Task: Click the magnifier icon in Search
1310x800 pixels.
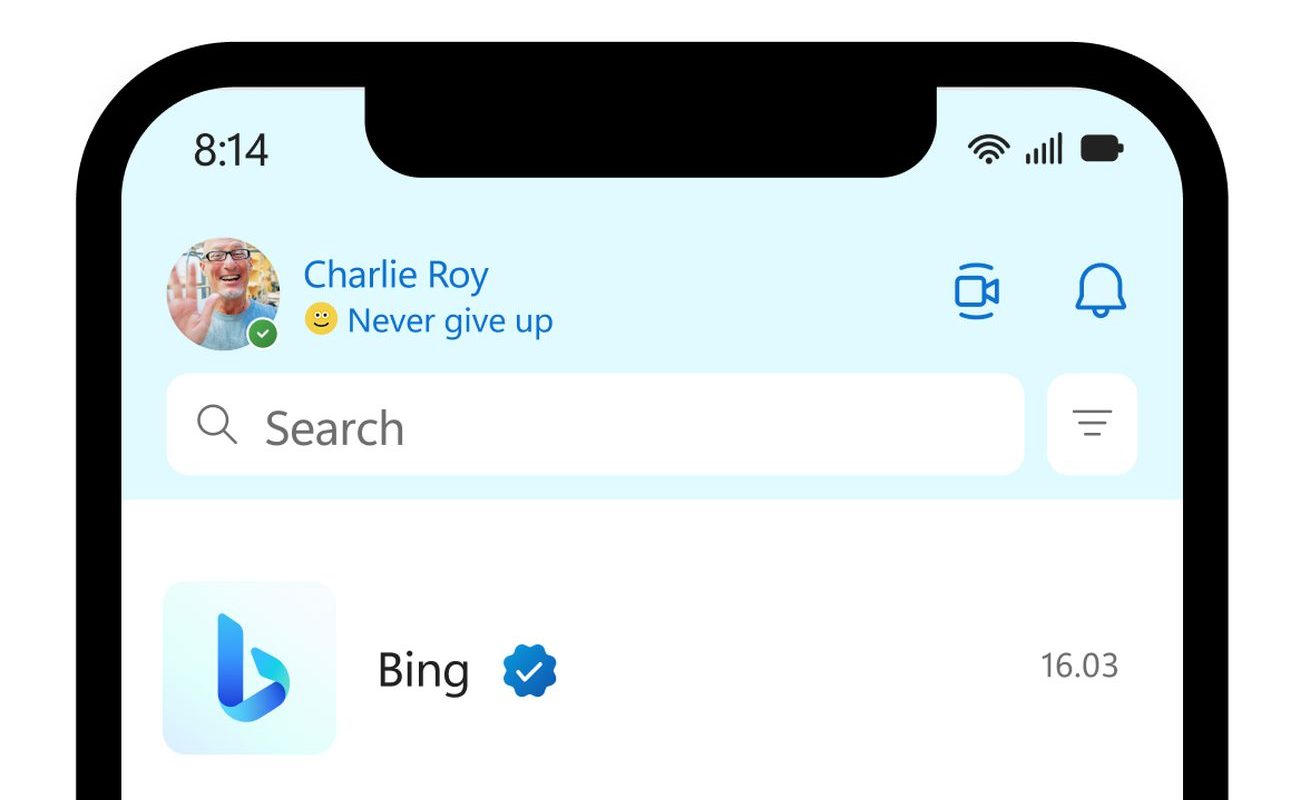Action: pos(217,424)
